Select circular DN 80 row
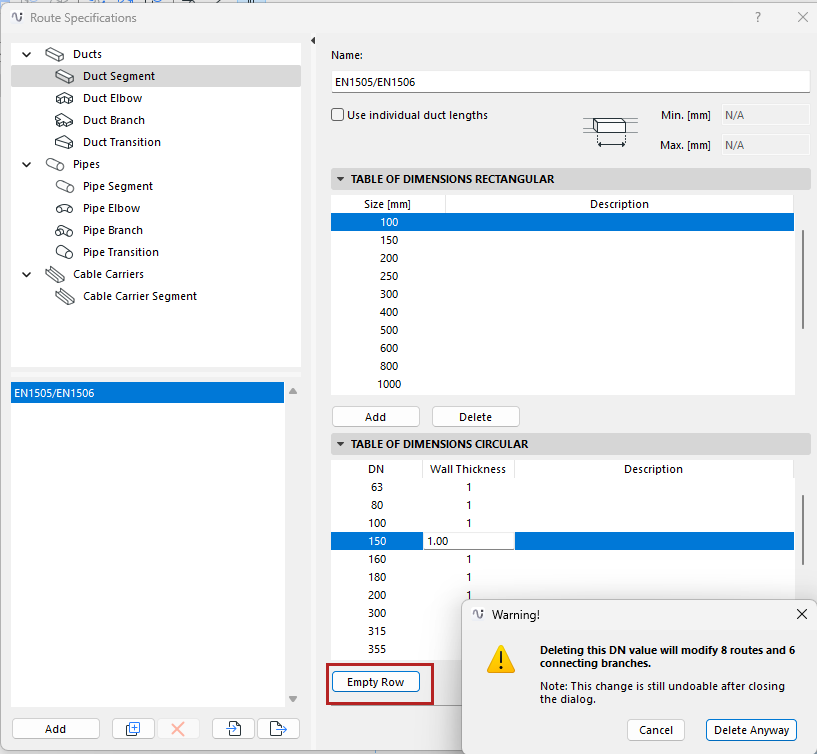Viewport: 817px width, 754px height. pos(562,505)
